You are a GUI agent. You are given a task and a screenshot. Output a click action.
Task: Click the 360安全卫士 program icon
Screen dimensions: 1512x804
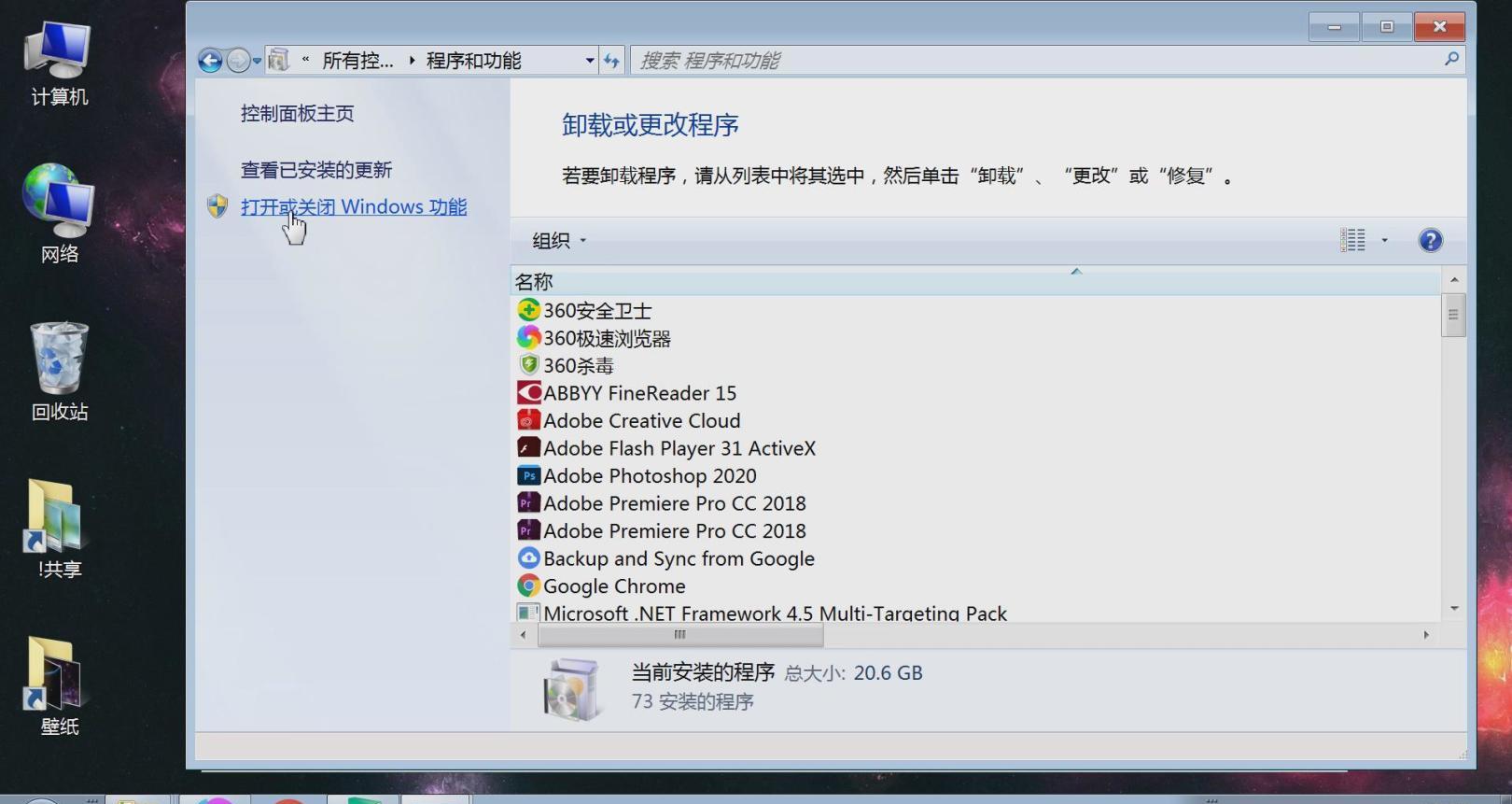point(528,310)
